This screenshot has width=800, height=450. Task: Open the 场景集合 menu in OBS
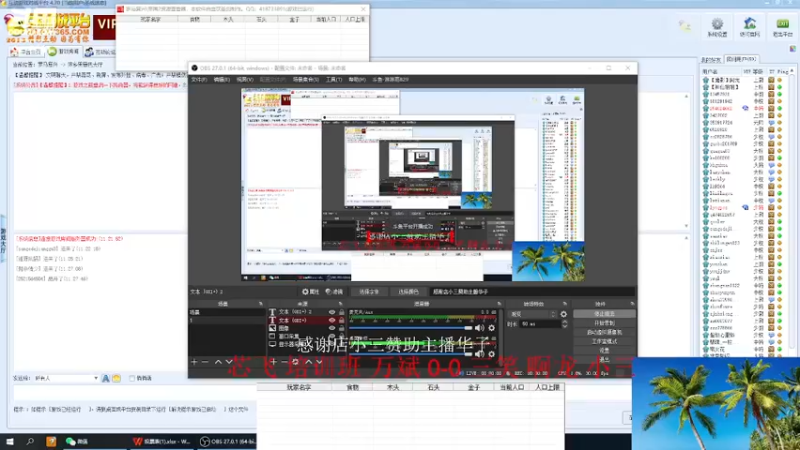point(306,80)
